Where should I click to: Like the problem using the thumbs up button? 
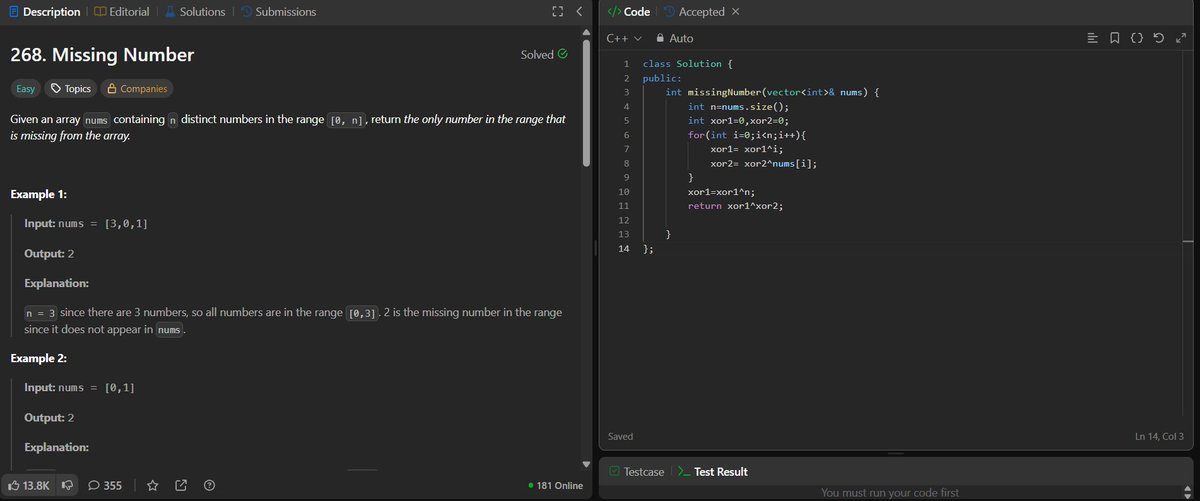pyautogui.click(x=30, y=485)
